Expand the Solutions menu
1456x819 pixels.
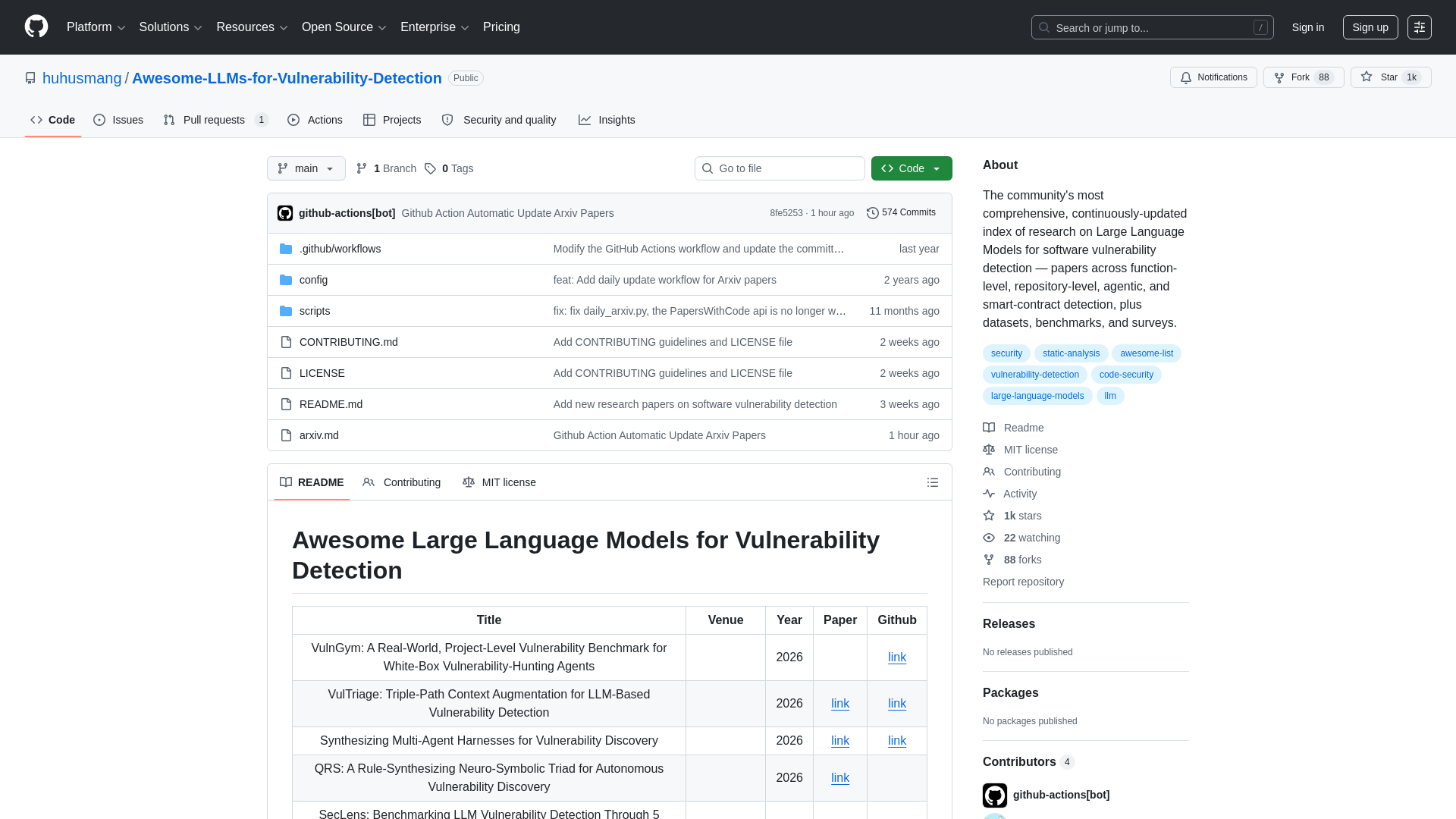pyautogui.click(x=171, y=27)
